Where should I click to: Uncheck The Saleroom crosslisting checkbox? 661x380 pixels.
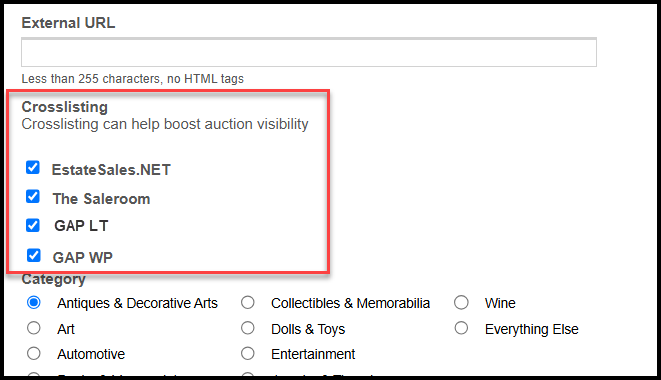coord(33,197)
